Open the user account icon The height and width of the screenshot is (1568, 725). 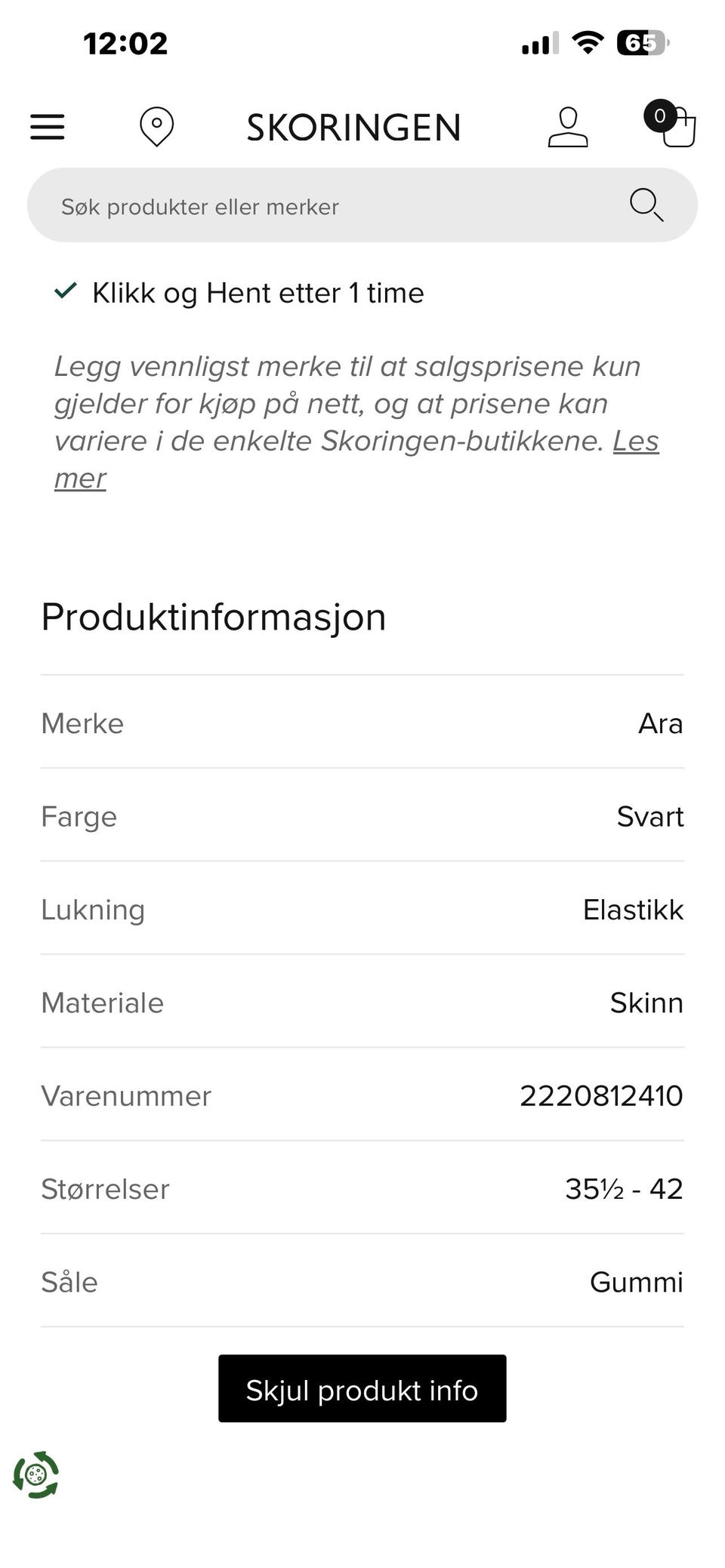568,127
